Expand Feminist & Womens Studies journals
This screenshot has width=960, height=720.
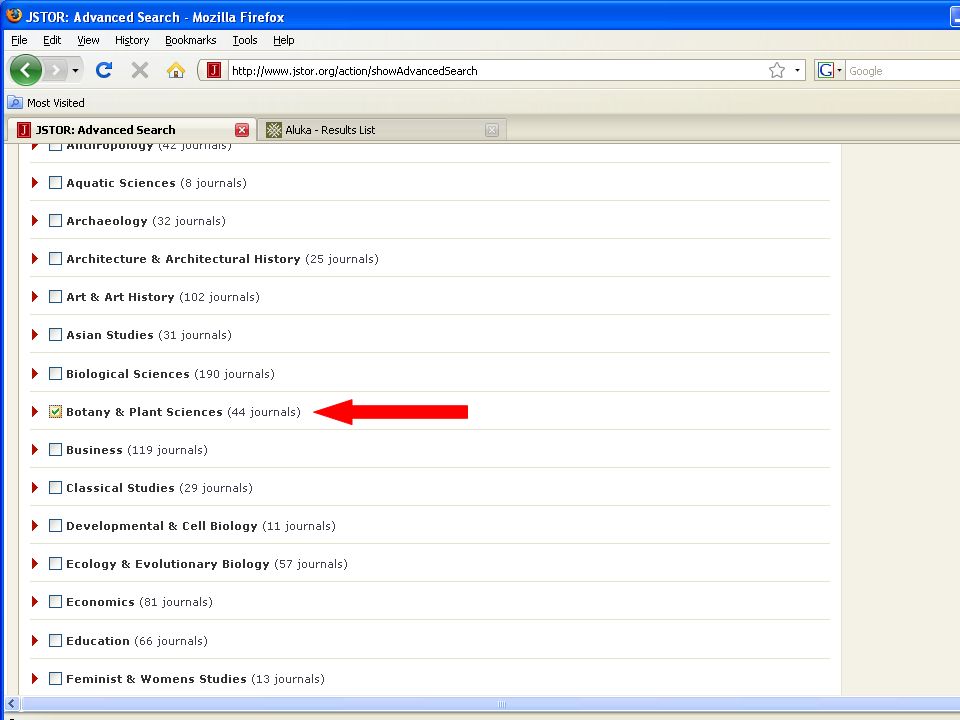coord(35,678)
